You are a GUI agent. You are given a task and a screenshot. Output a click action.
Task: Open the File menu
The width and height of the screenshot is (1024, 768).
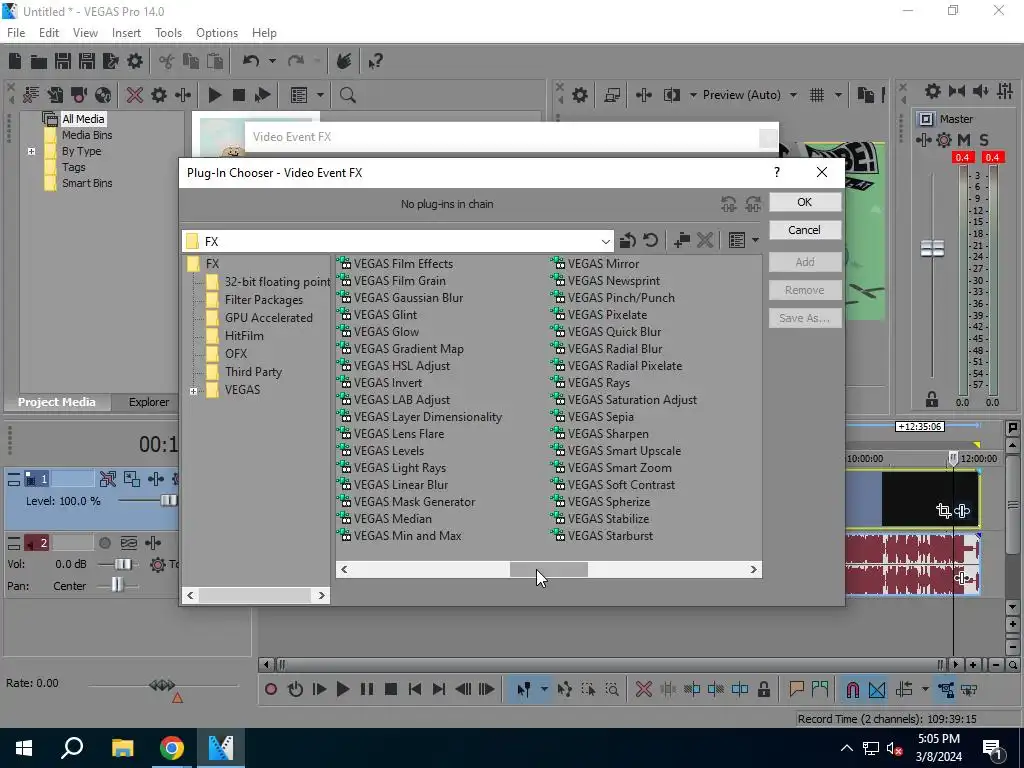pos(16,33)
